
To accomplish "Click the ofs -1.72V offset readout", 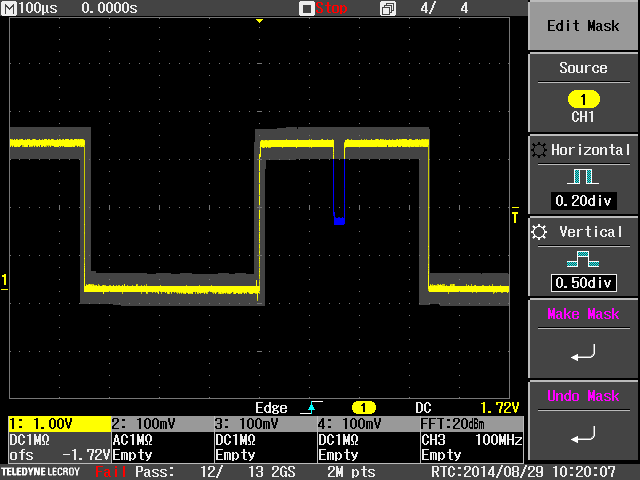I will 60,455.
